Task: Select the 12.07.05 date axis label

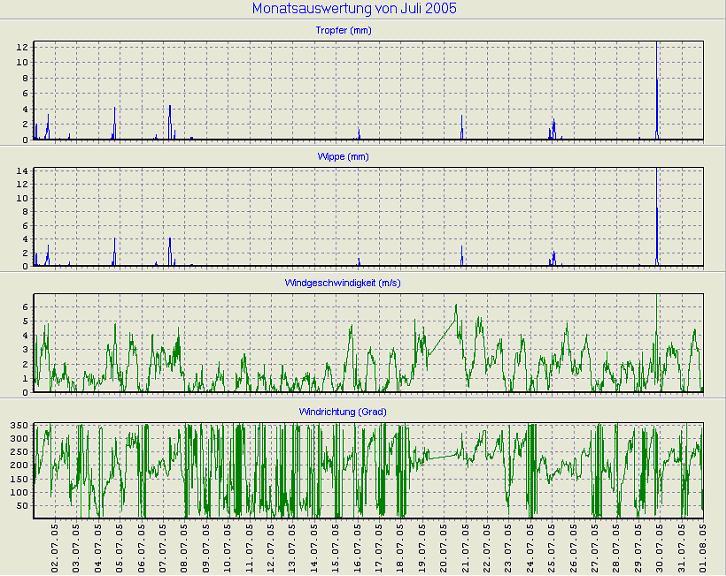Action: pos(272,547)
